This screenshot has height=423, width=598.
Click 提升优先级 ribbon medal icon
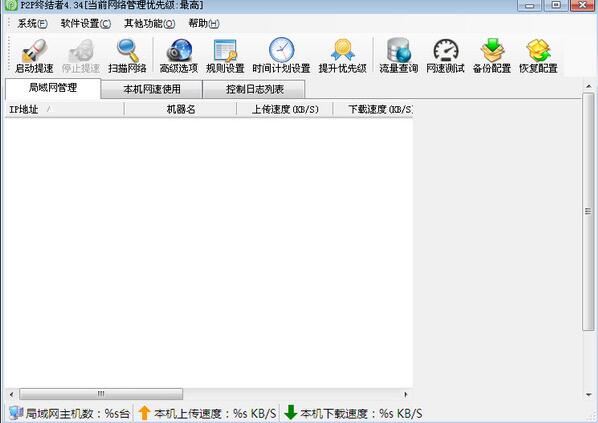[342, 50]
